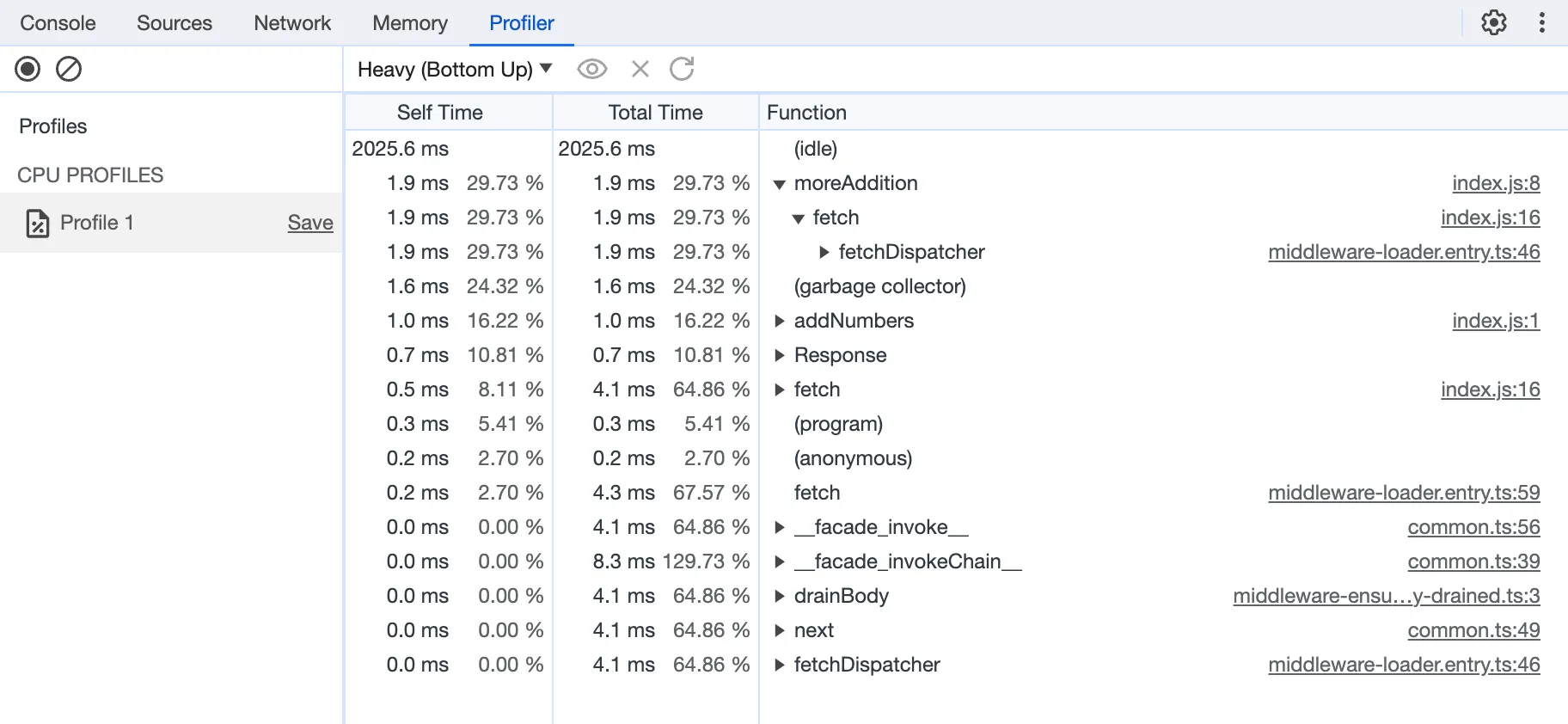
Task: Clear all profiles with the circle-slash icon
Action: coord(69,69)
